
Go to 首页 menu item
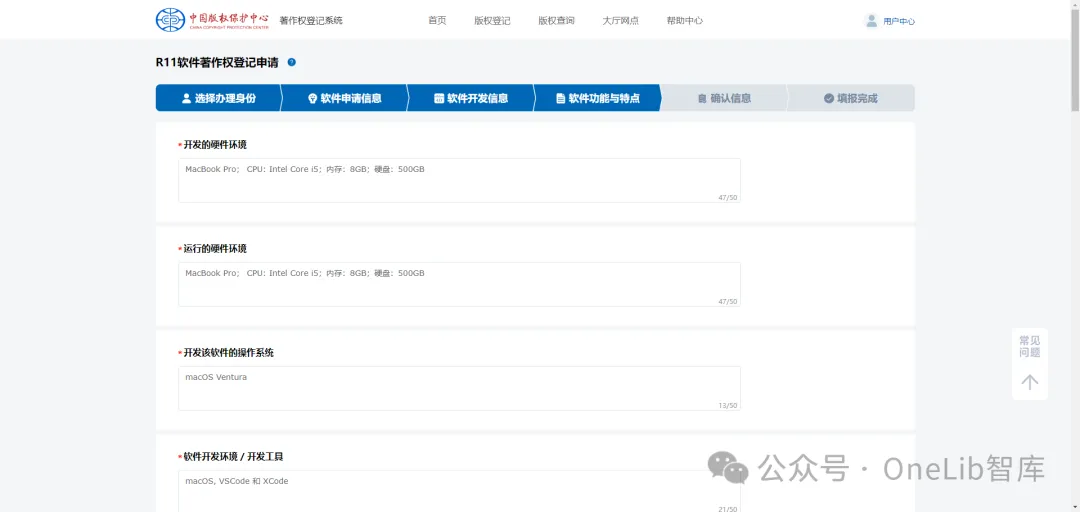coord(437,21)
